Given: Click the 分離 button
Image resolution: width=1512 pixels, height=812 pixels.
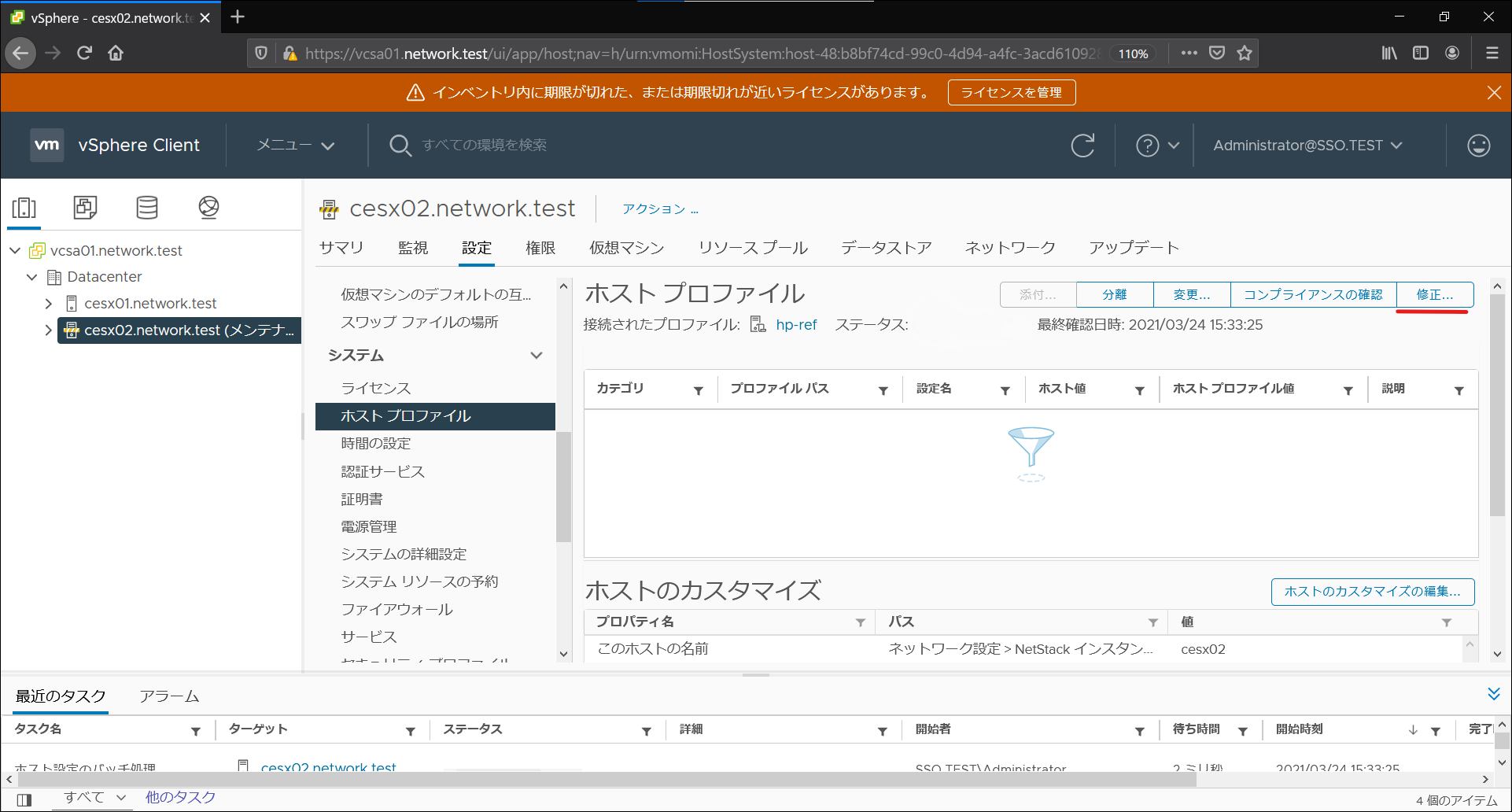Looking at the screenshot, I should [1115, 294].
